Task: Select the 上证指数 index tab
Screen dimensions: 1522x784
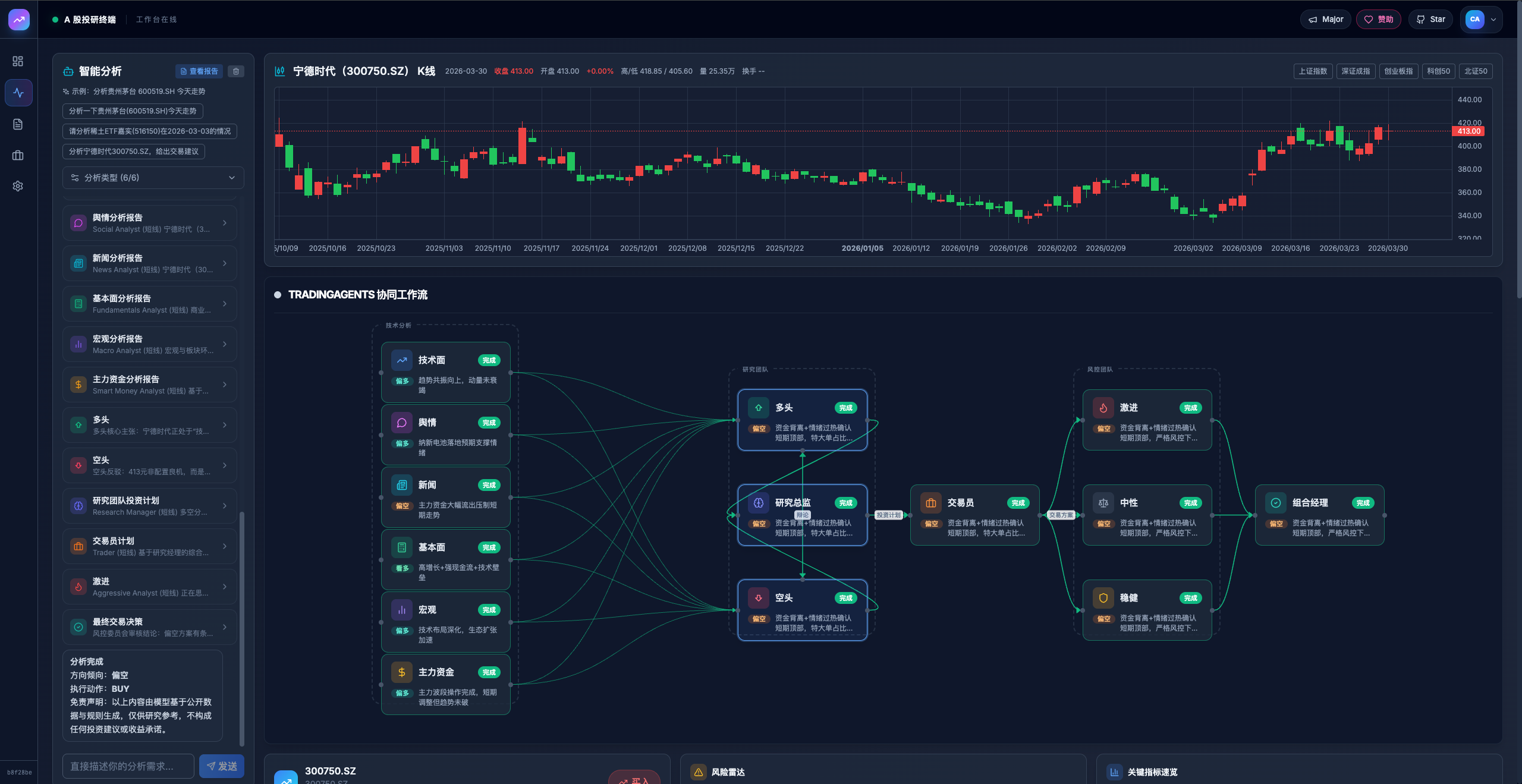Action: tap(1313, 71)
